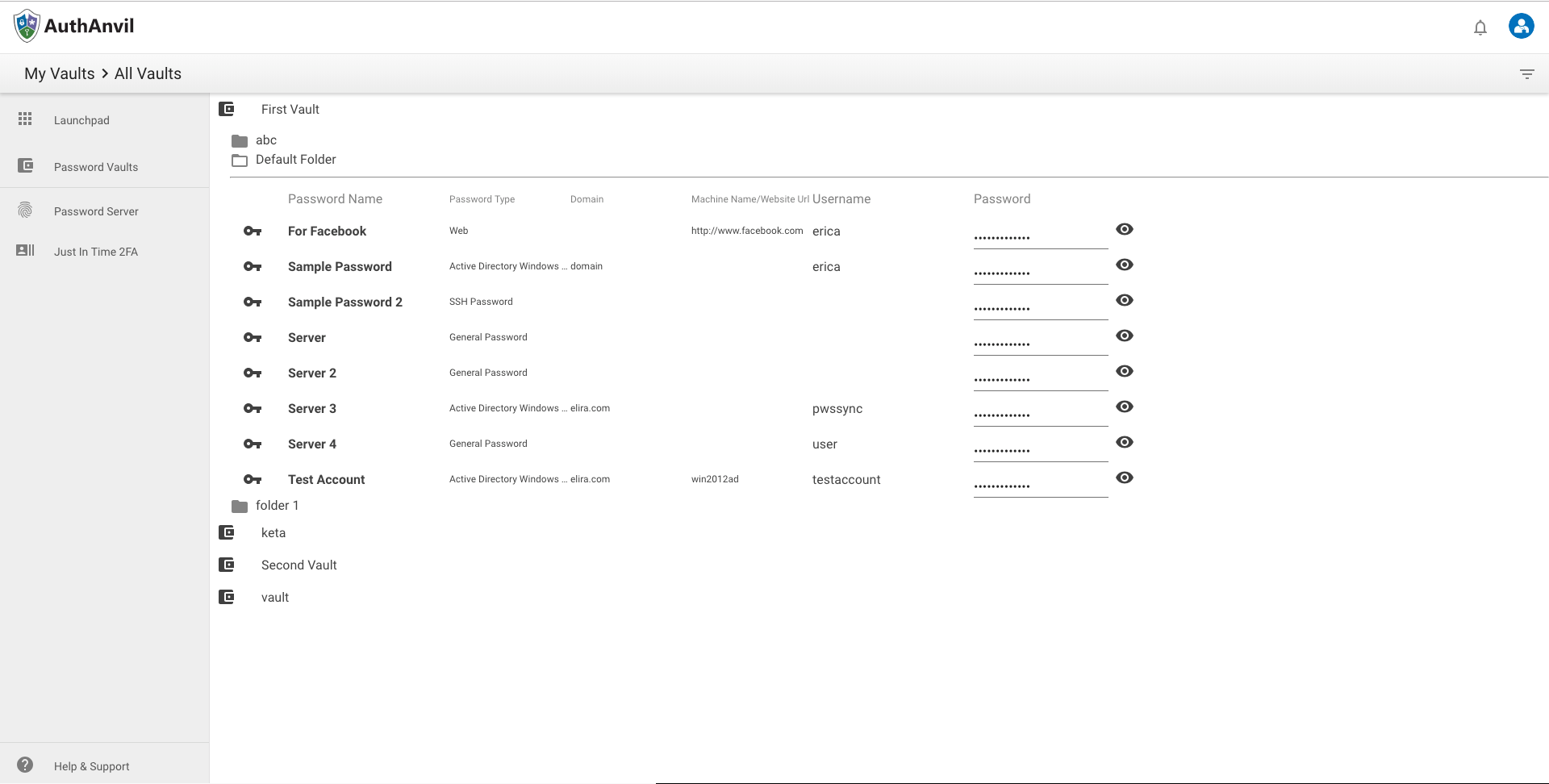Click key icon beside Test Account
Screen dimensions: 1549x784
click(253, 480)
